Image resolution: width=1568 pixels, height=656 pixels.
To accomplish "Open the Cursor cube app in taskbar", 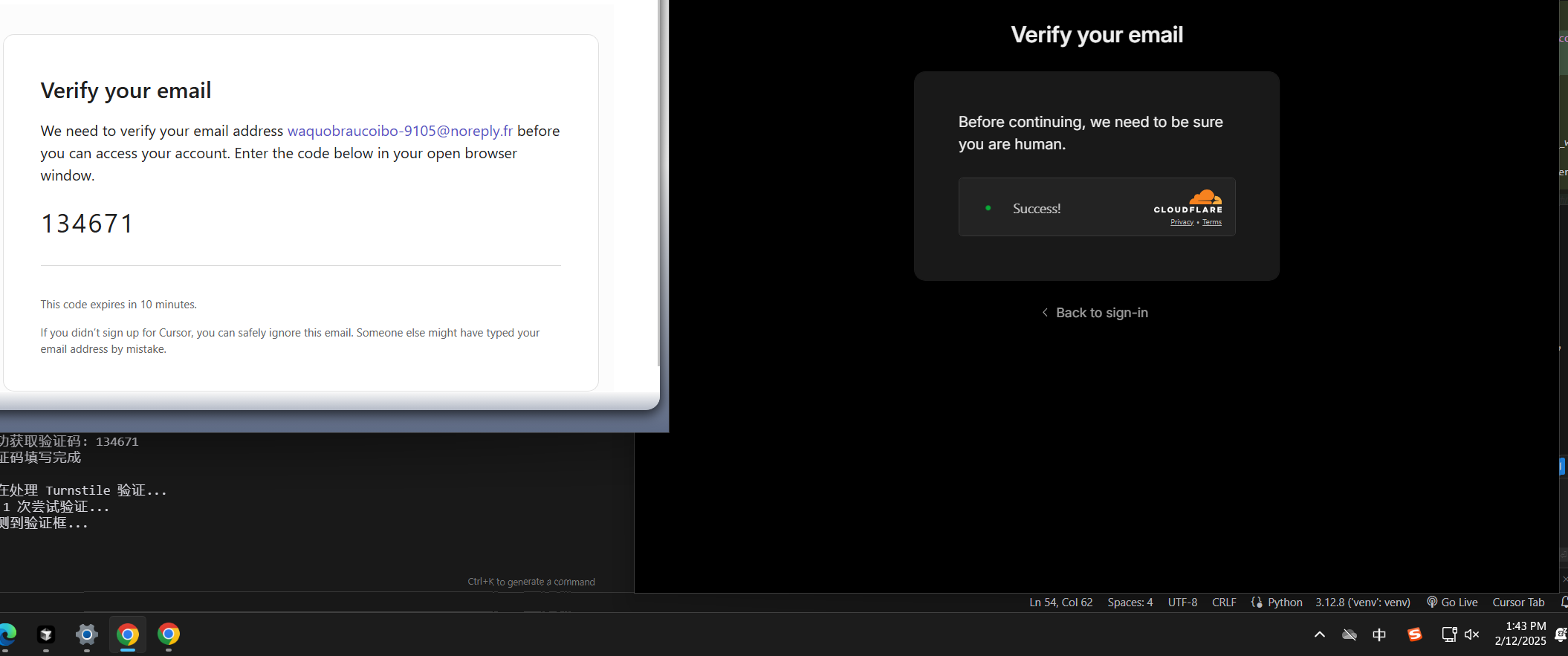I will coord(46,634).
